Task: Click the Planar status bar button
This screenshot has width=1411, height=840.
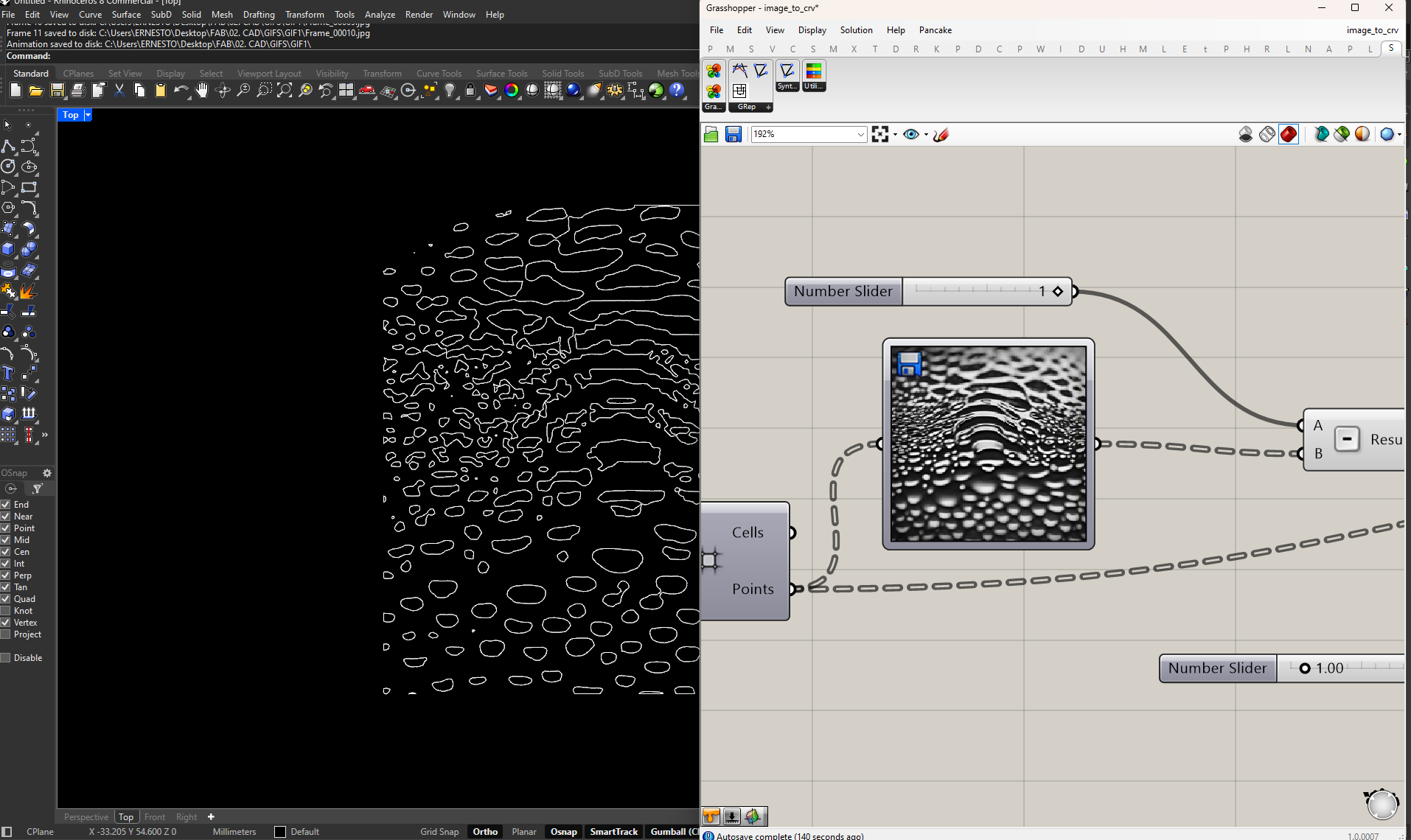Action: tap(524, 831)
